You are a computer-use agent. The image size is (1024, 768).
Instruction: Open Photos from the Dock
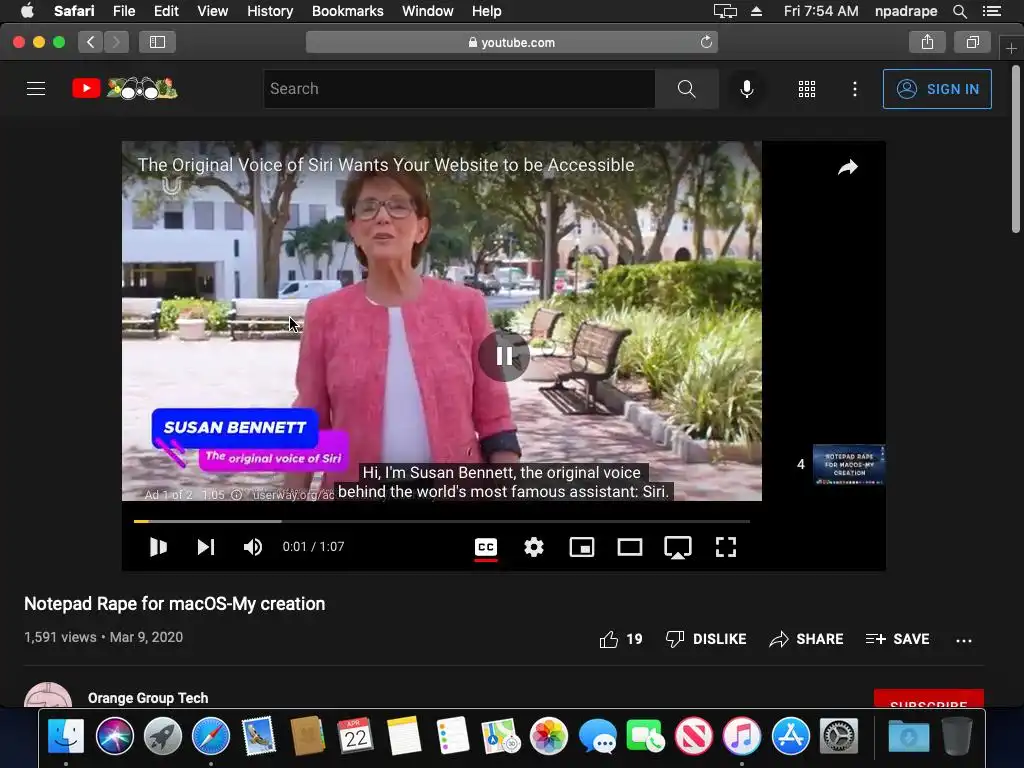pos(549,736)
